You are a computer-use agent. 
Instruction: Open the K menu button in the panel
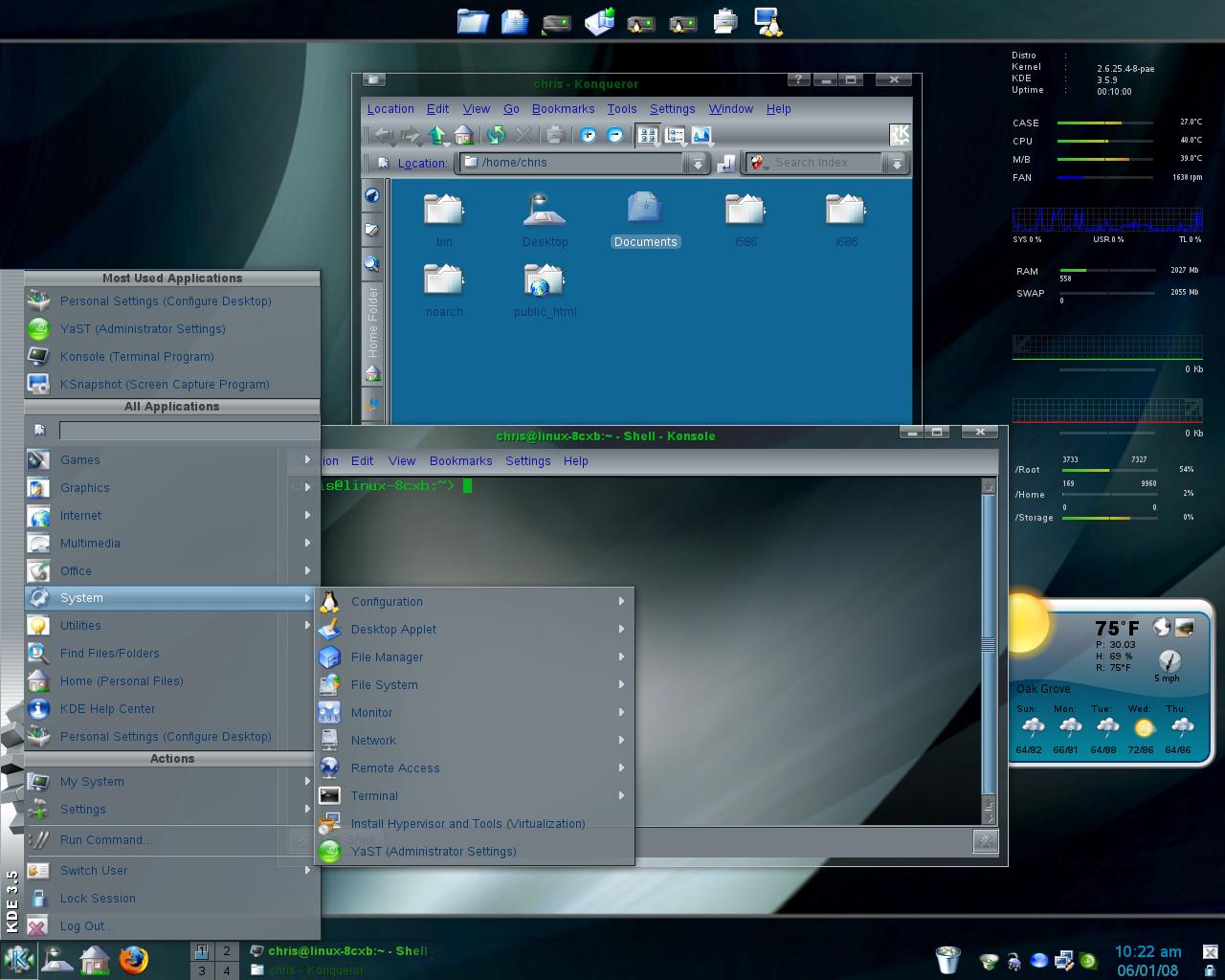coord(18,959)
